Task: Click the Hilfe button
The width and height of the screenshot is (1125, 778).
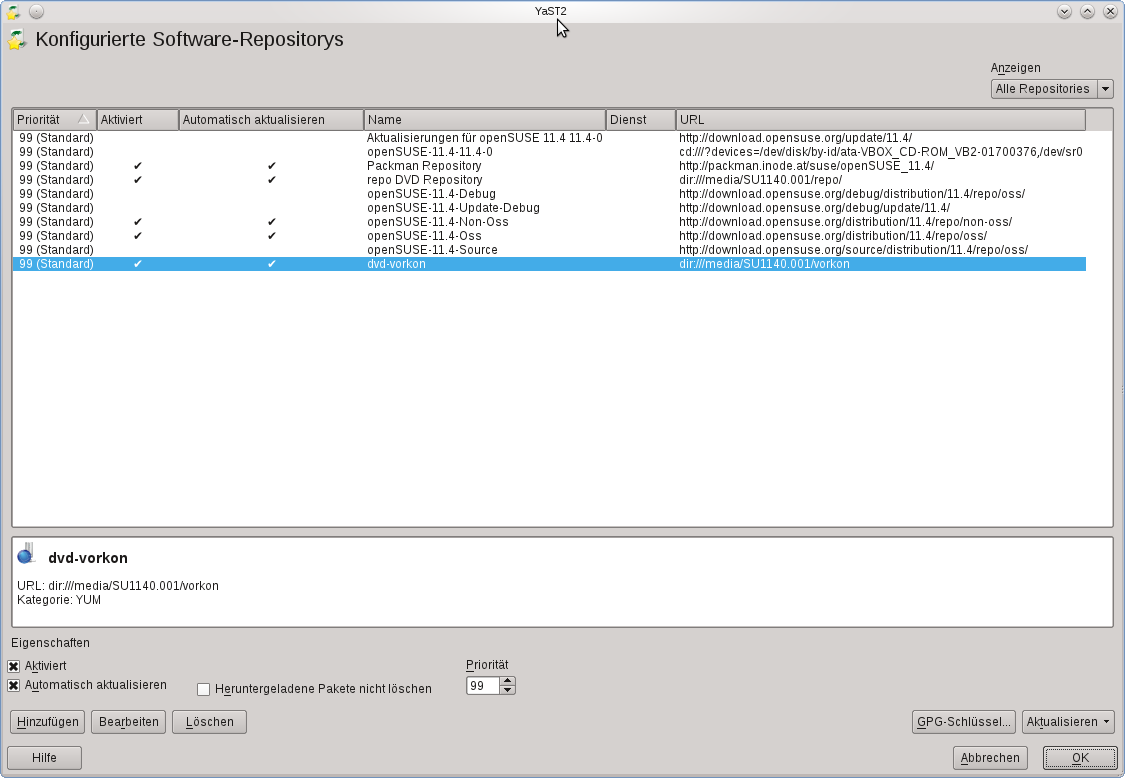Action: click(x=44, y=758)
